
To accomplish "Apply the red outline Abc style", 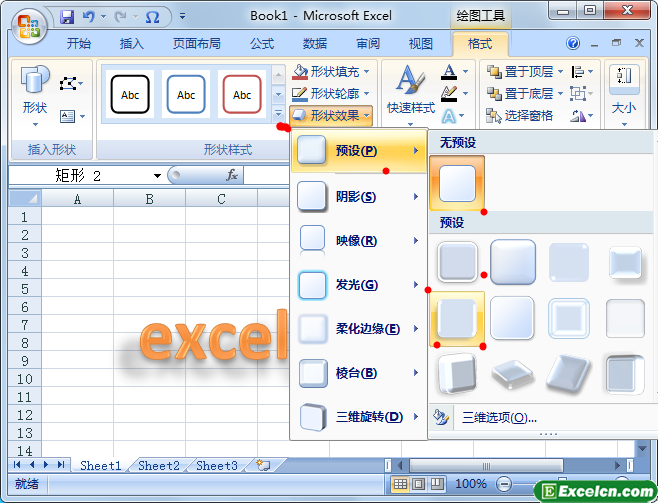I will tap(242, 94).
